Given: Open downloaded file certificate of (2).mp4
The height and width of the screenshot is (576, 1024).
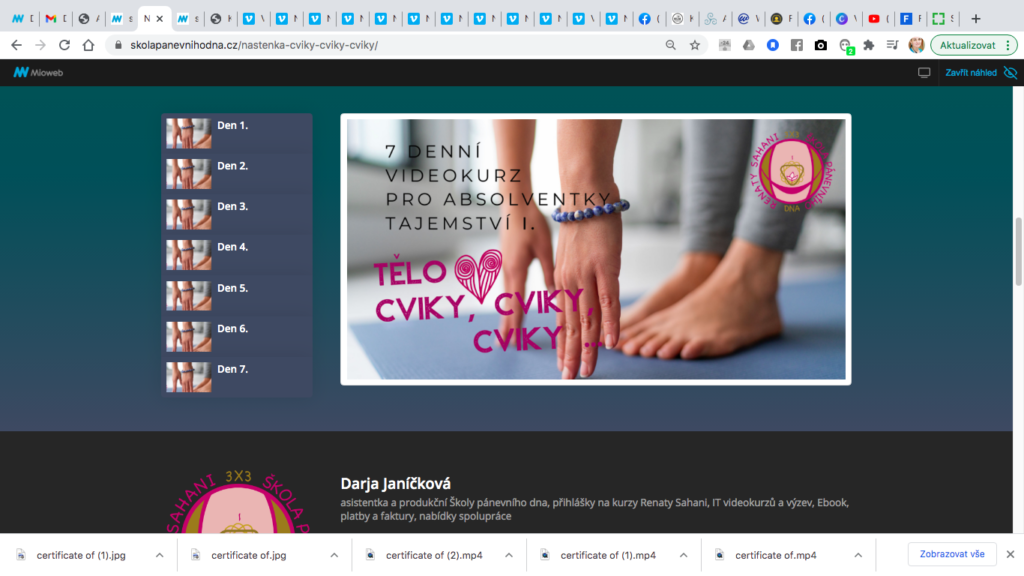Looking at the screenshot, I should click(x=434, y=555).
